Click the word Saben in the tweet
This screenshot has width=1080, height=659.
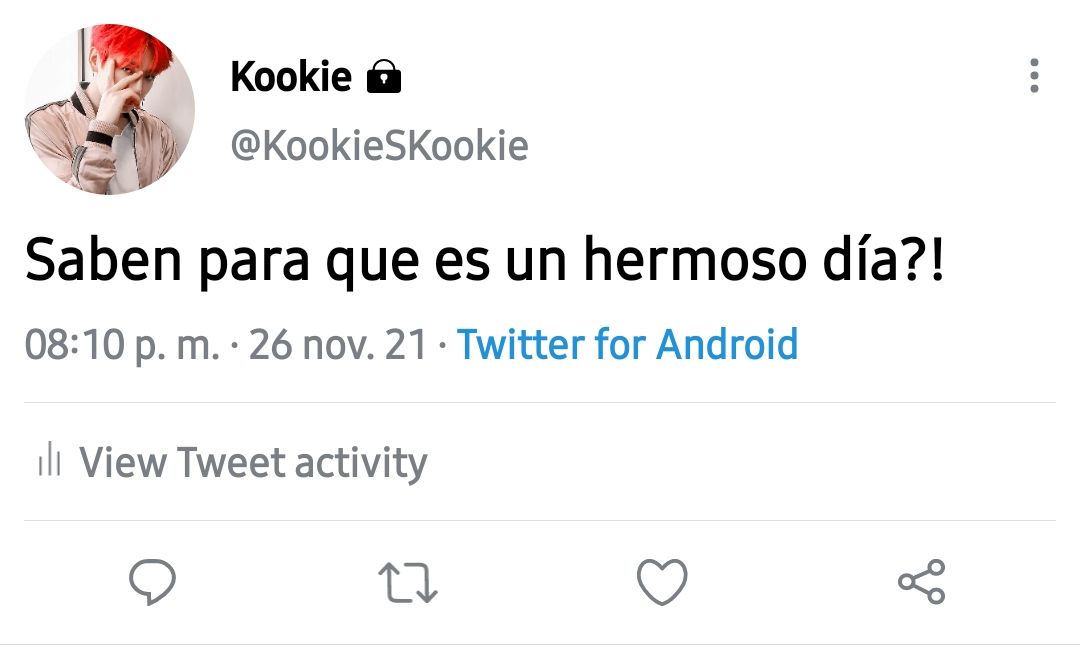[x=103, y=260]
